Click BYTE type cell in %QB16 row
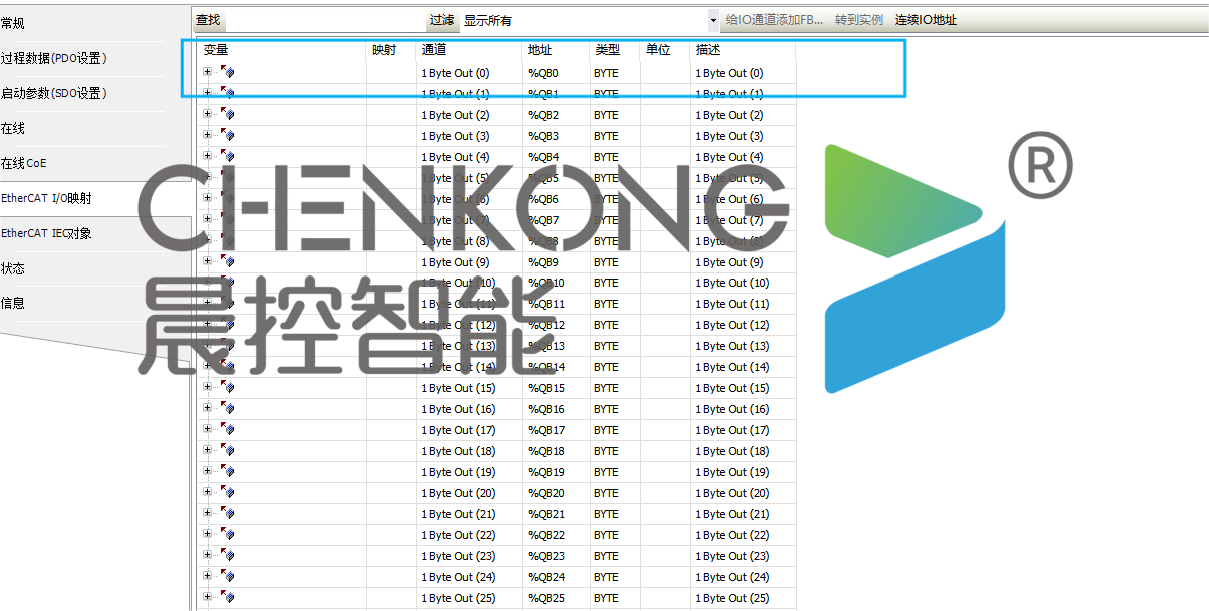Viewport: 1209px width, 611px height. [x=615, y=409]
